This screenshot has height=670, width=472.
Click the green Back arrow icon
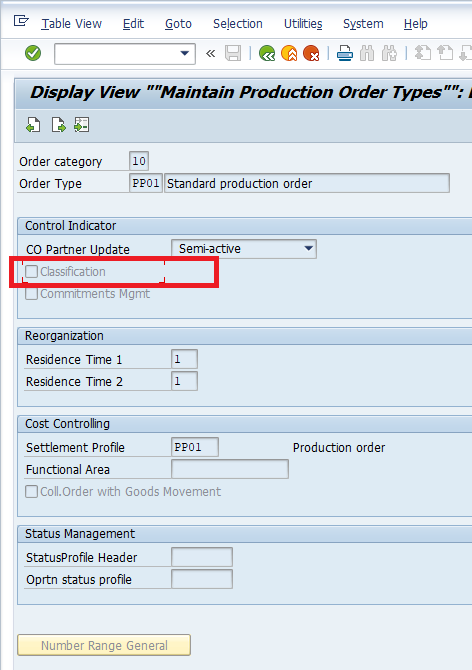pos(267,54)
